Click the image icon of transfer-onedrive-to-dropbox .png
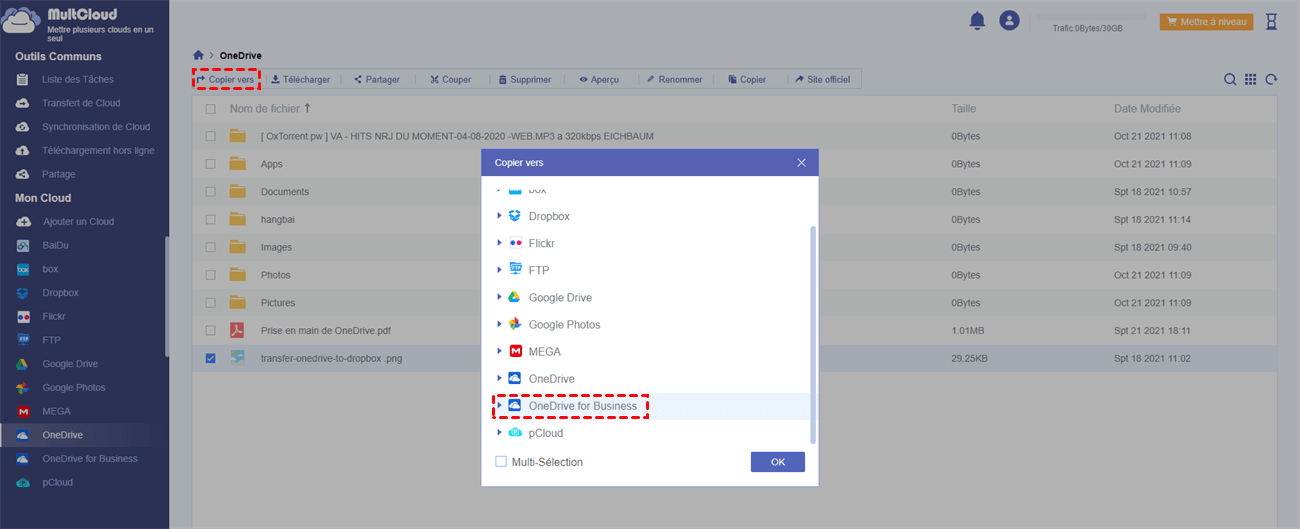Viewport: 1300px width, 529px height. tap(237, 357)
